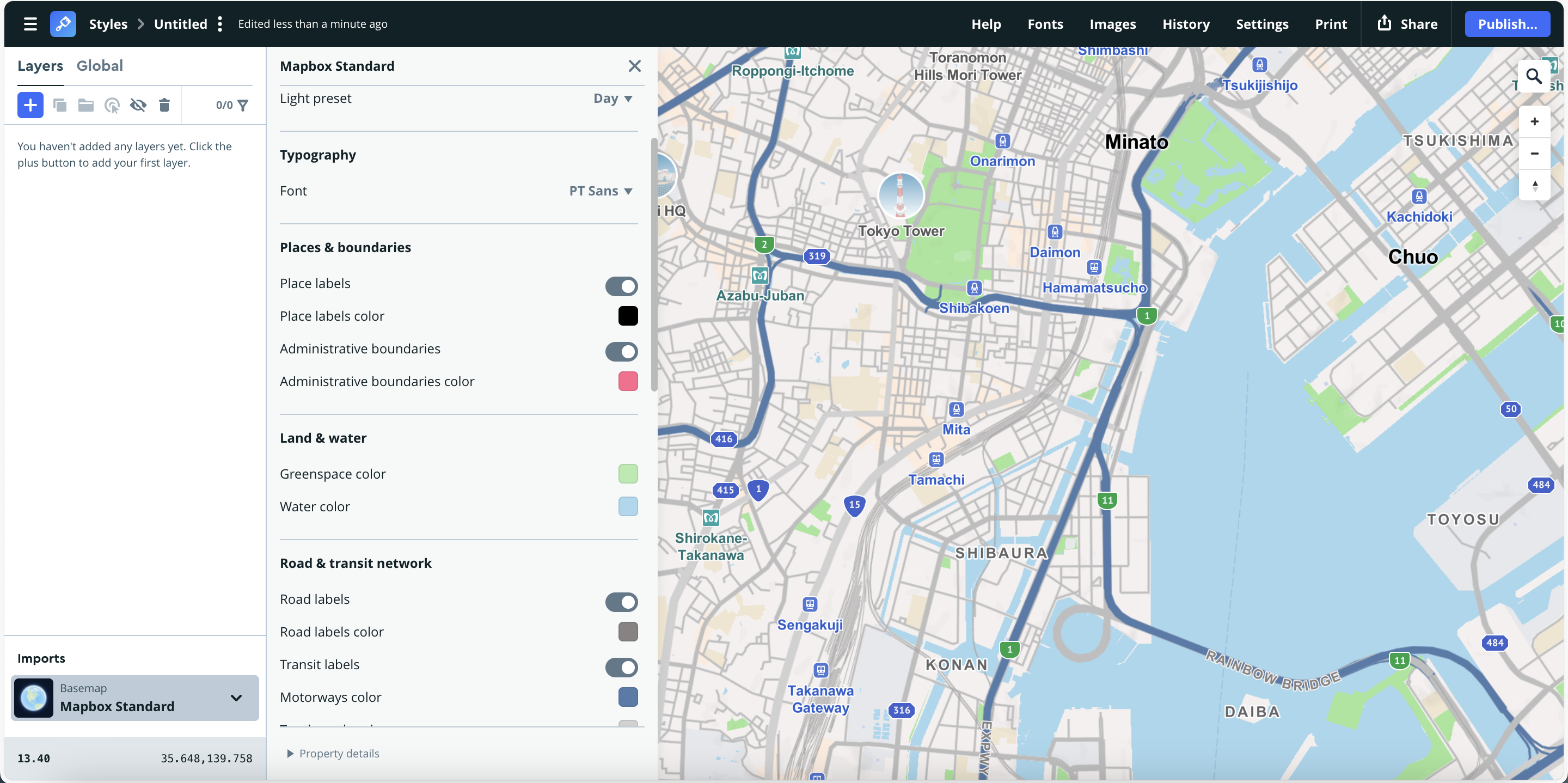Open the layer filter funnel icon

click(x=243, y=105)
